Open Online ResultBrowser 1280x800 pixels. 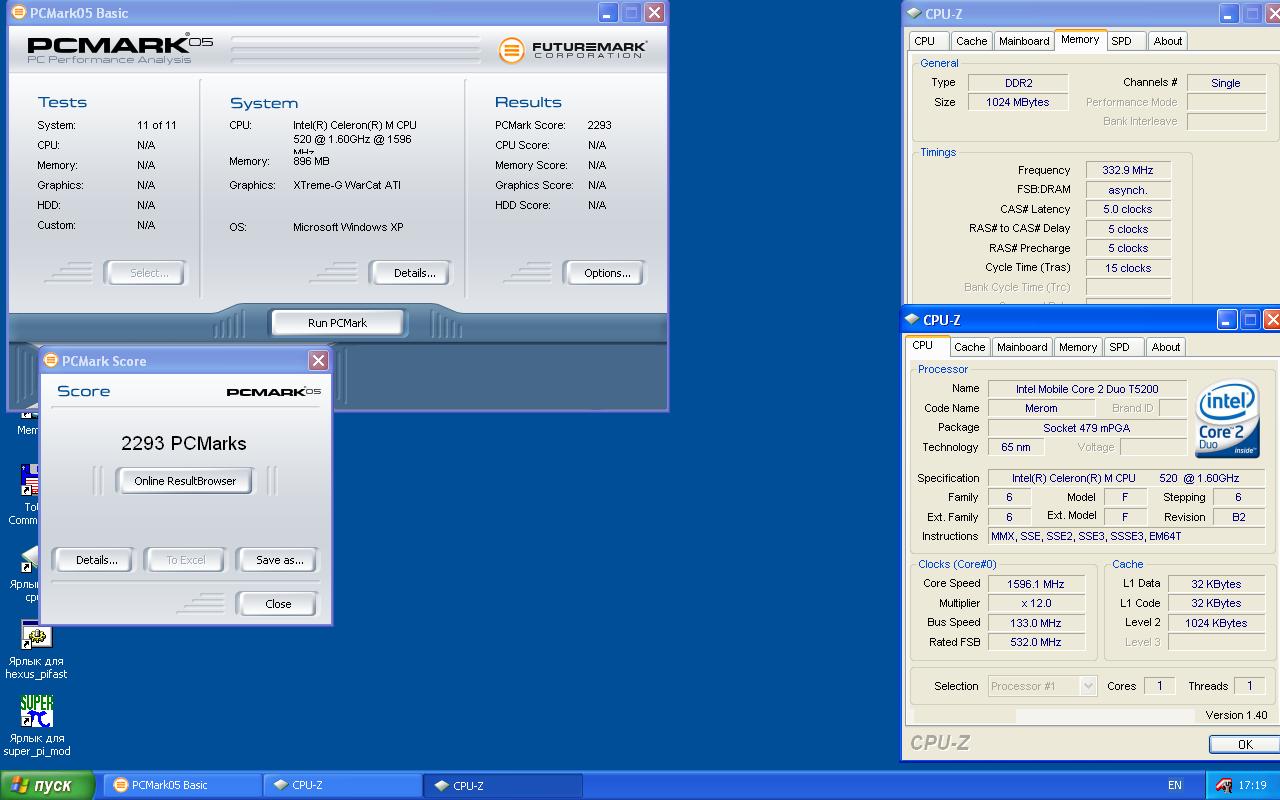pyautogui.click(x=185, y=481)
